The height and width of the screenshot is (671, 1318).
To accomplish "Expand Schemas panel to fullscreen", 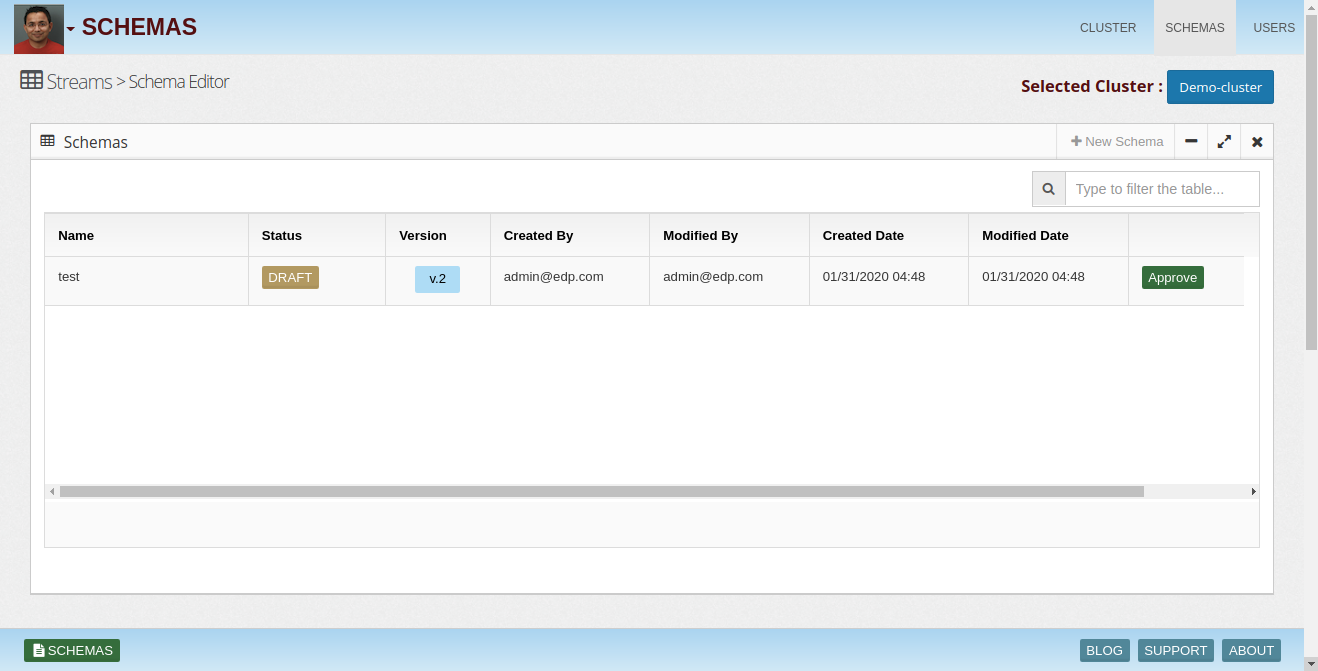I will click(1224, 141).
